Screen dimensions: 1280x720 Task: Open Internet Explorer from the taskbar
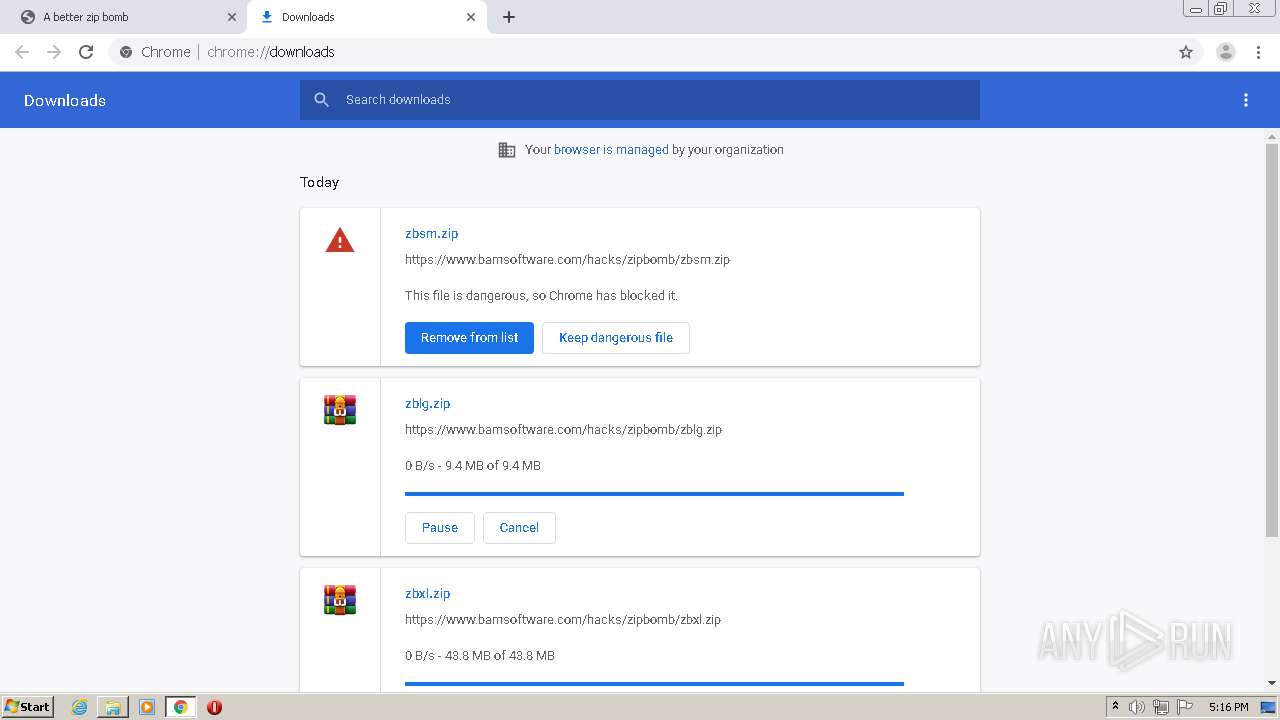(80, 707)
